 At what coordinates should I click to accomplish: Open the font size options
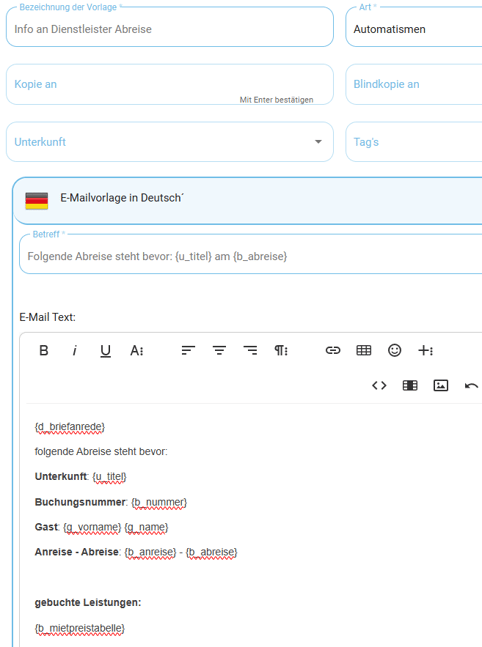(137, 350)
